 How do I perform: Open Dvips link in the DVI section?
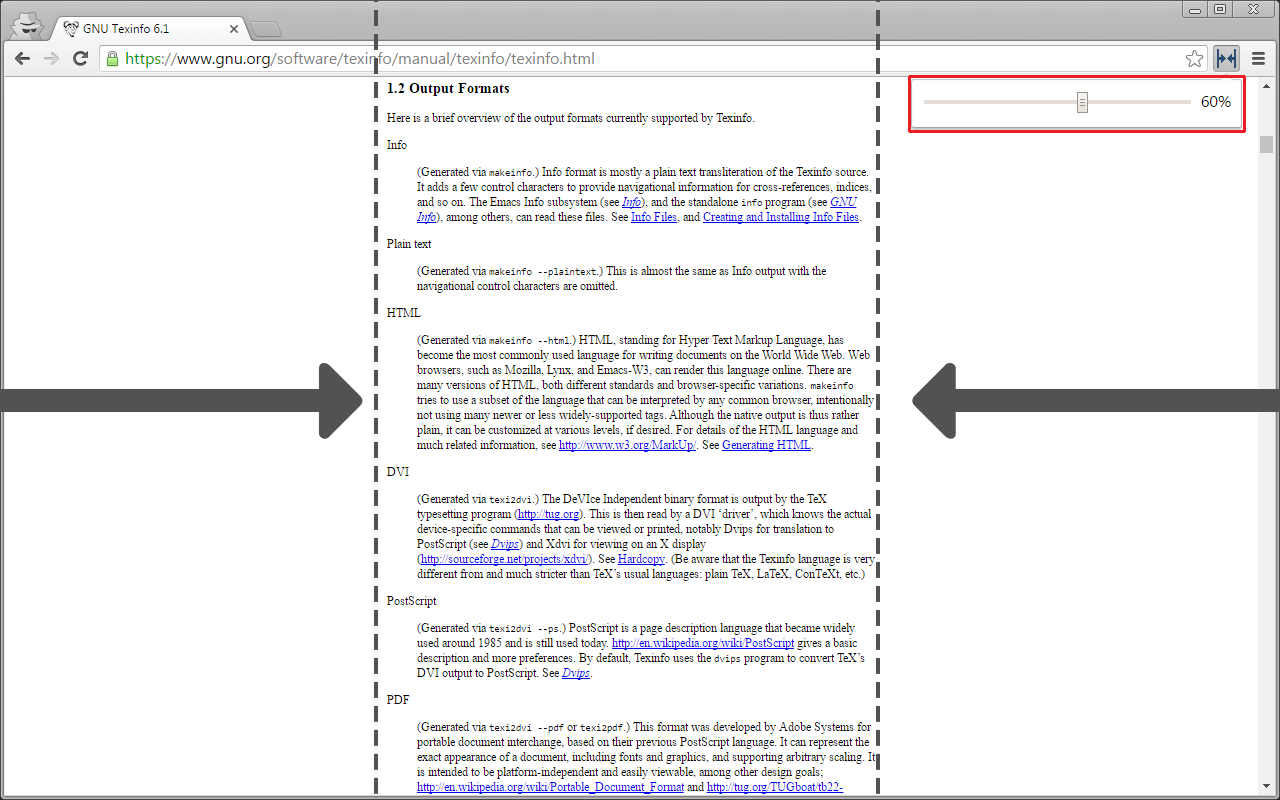[x=506, y=544]
